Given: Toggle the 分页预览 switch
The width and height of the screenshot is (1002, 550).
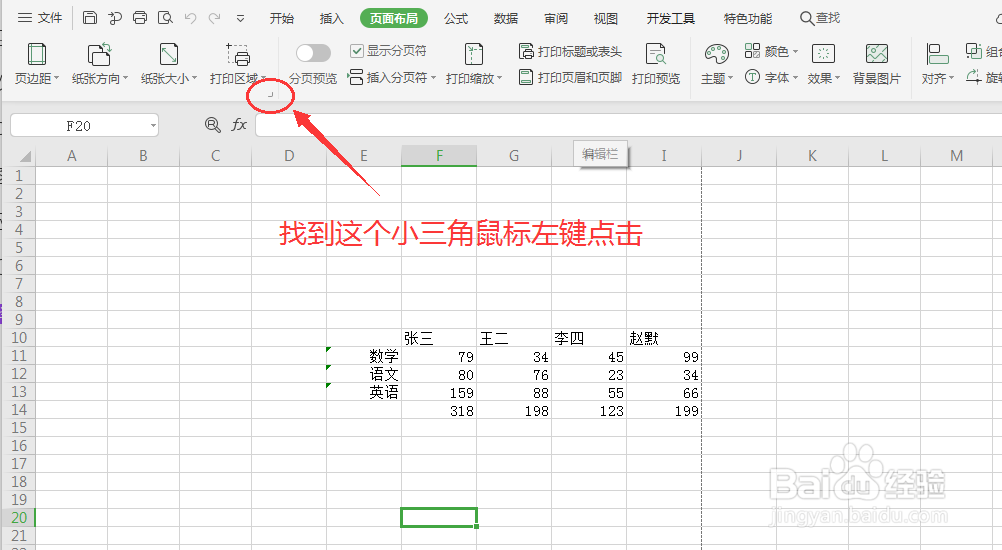Looking at the screenshot, I should click(x=313, y=53).
